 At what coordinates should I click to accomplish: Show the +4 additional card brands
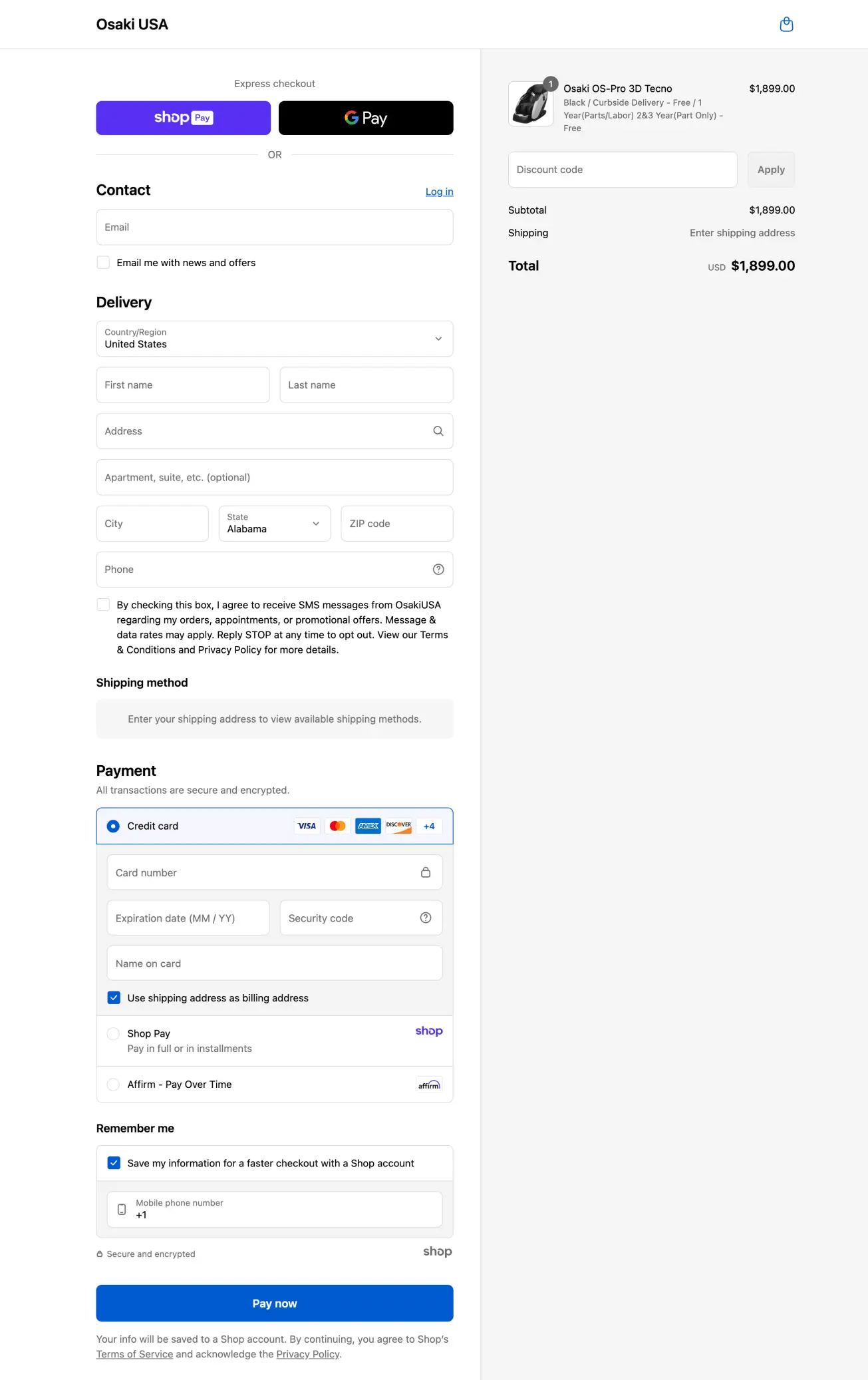pyautogui.click(x=429, y=826)
